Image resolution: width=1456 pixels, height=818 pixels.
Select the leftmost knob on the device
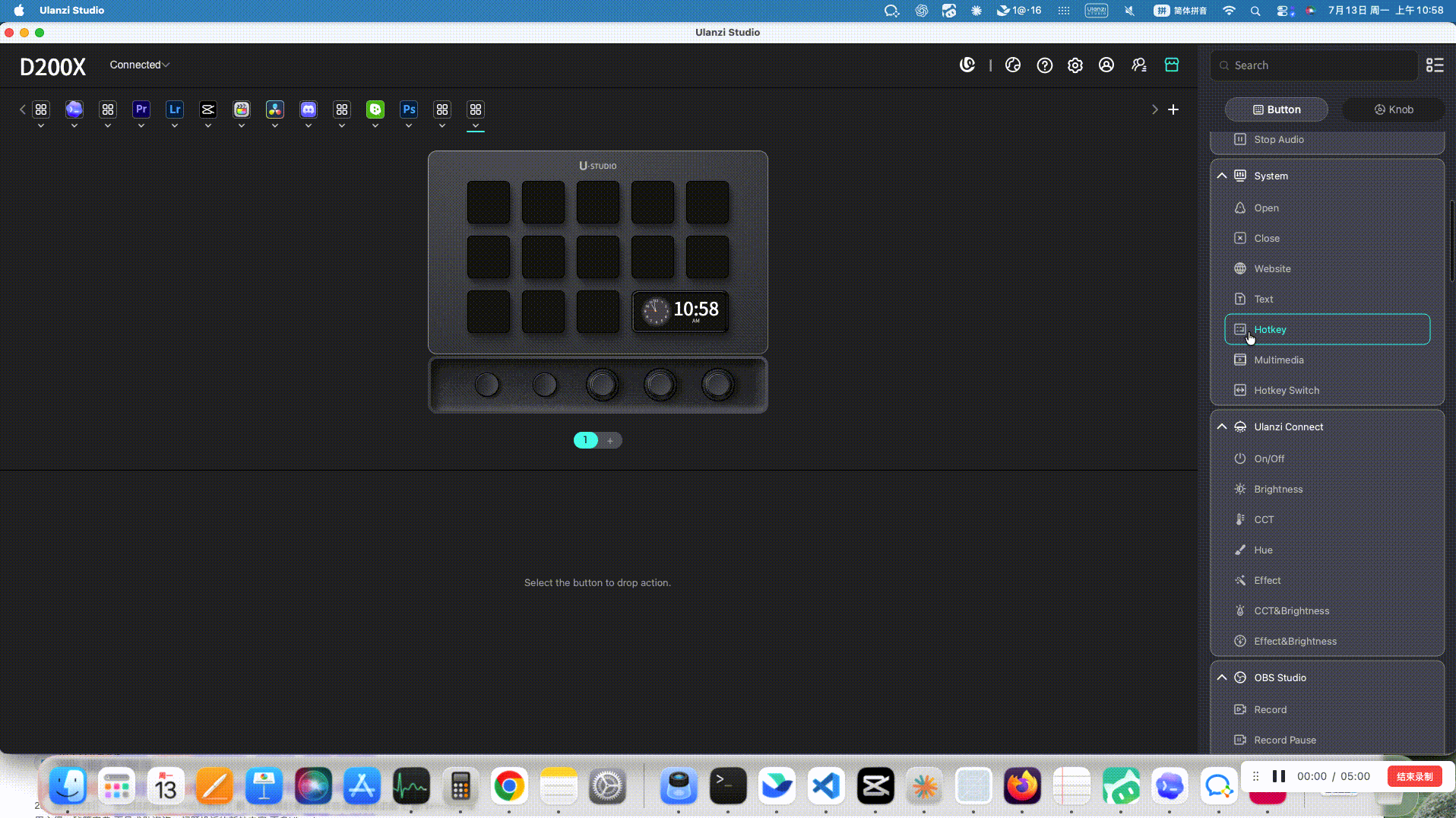pos(487,385)
